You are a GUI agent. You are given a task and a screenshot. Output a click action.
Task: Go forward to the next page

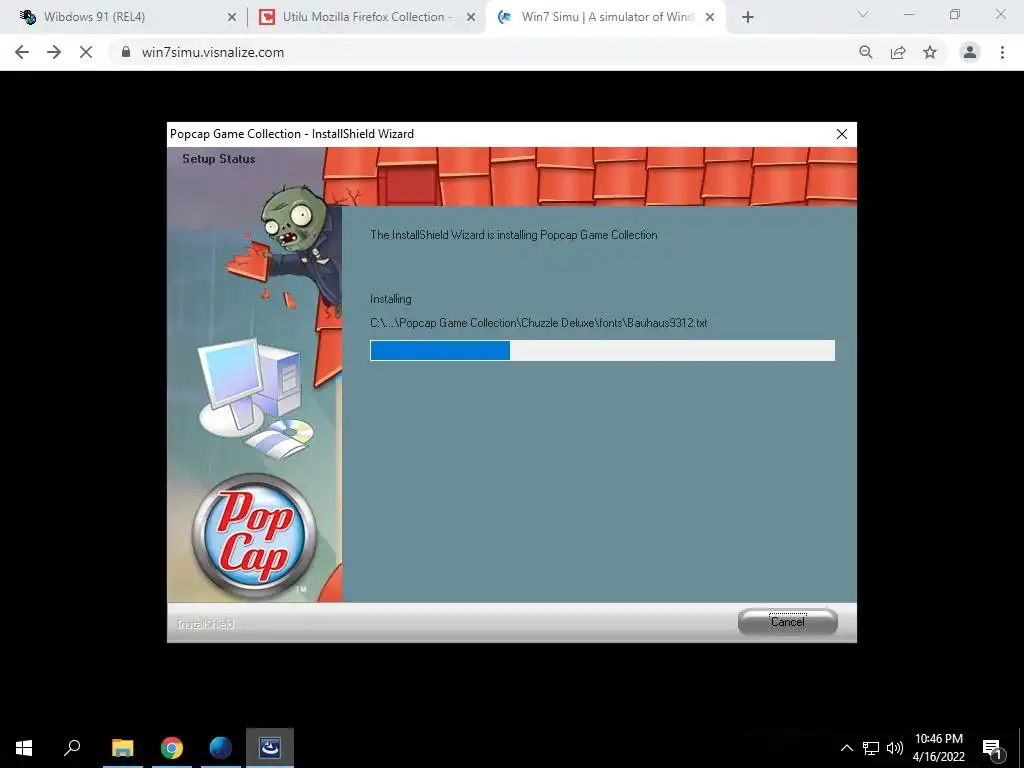click(54, 52)
